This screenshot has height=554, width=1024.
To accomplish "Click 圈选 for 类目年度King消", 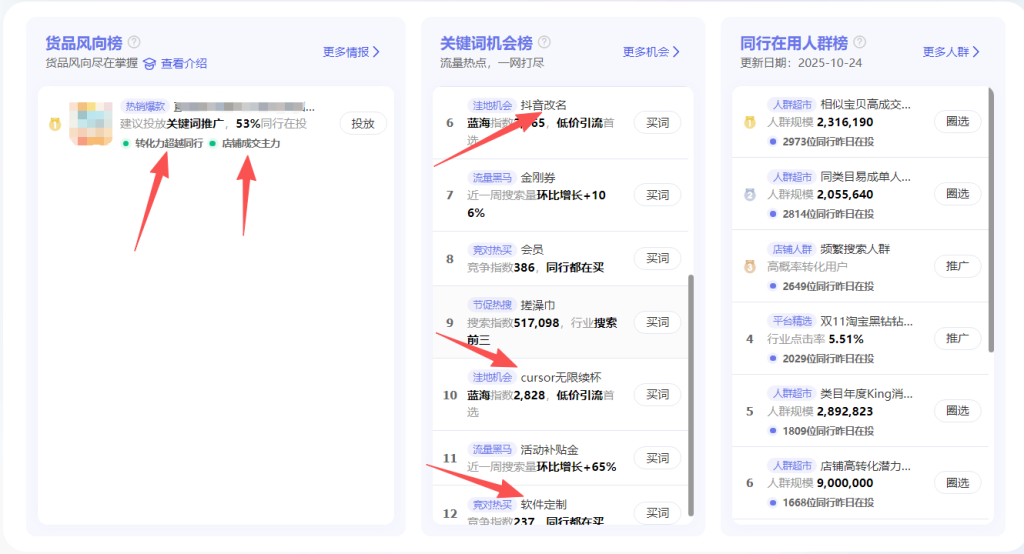I will (x=957, y=410).
